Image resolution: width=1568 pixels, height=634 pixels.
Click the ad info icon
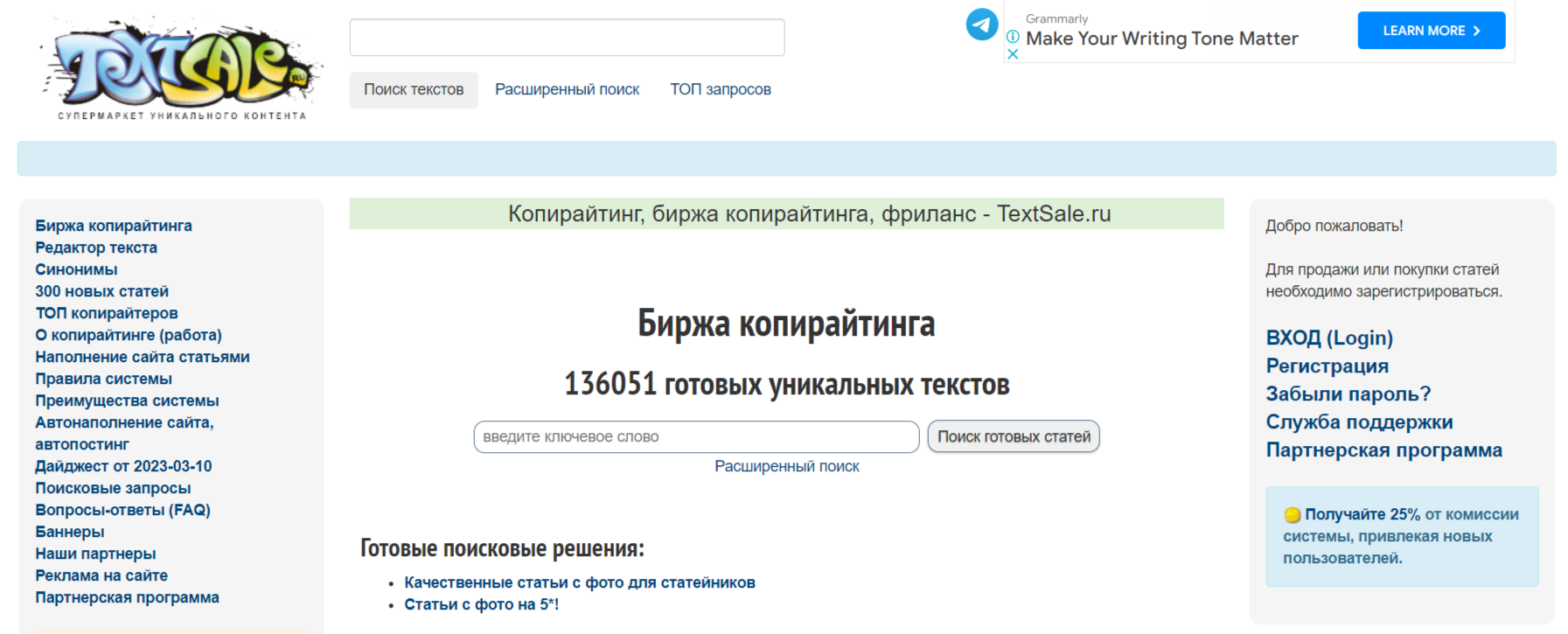pos(1013,37)
